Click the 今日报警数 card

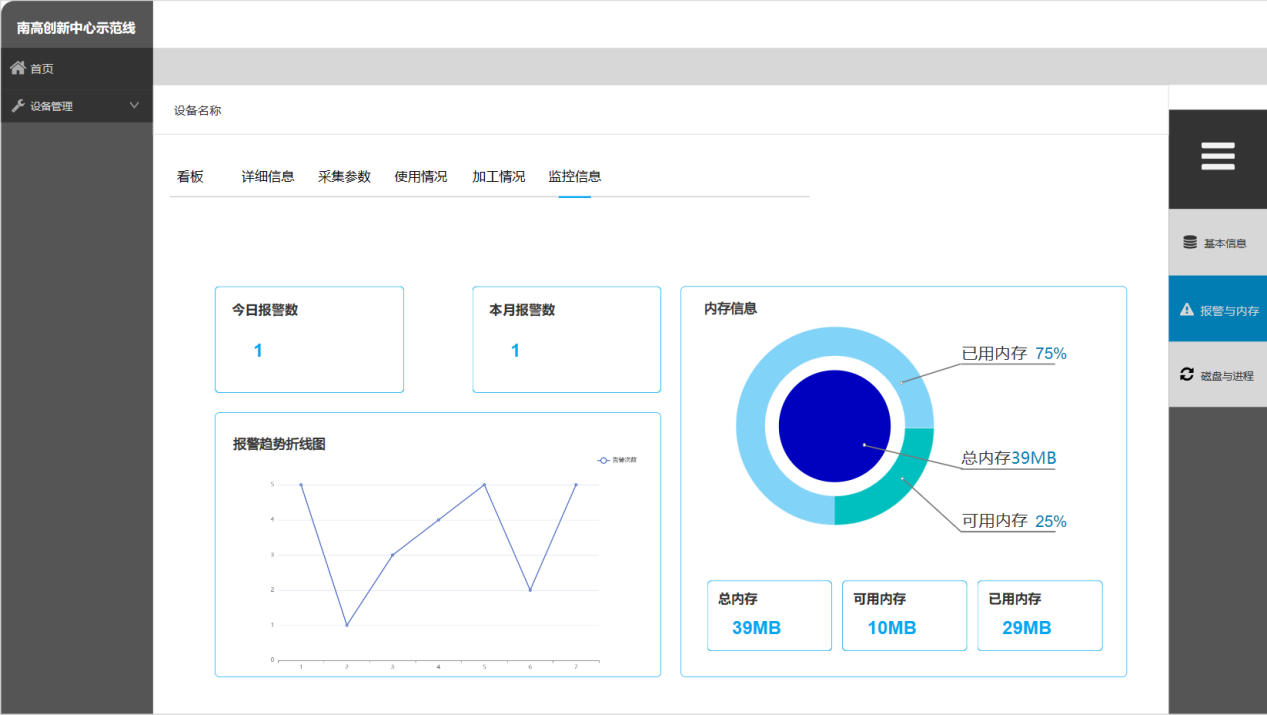(309, 339)
